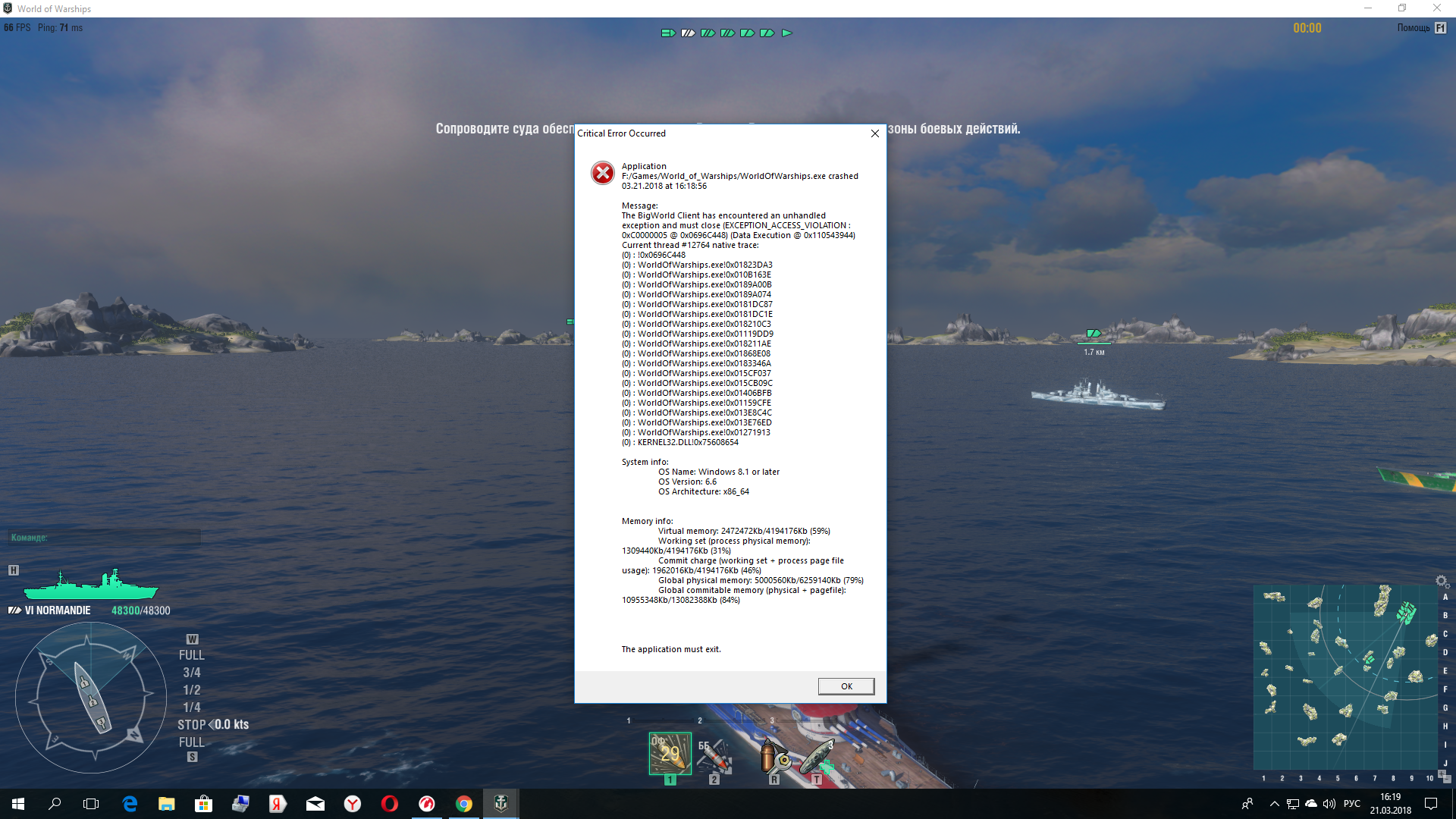Open Google Chrome from the taskbar
This screenshot has height=819, width=1456.
pyautogui.click(x=463, y=803)
